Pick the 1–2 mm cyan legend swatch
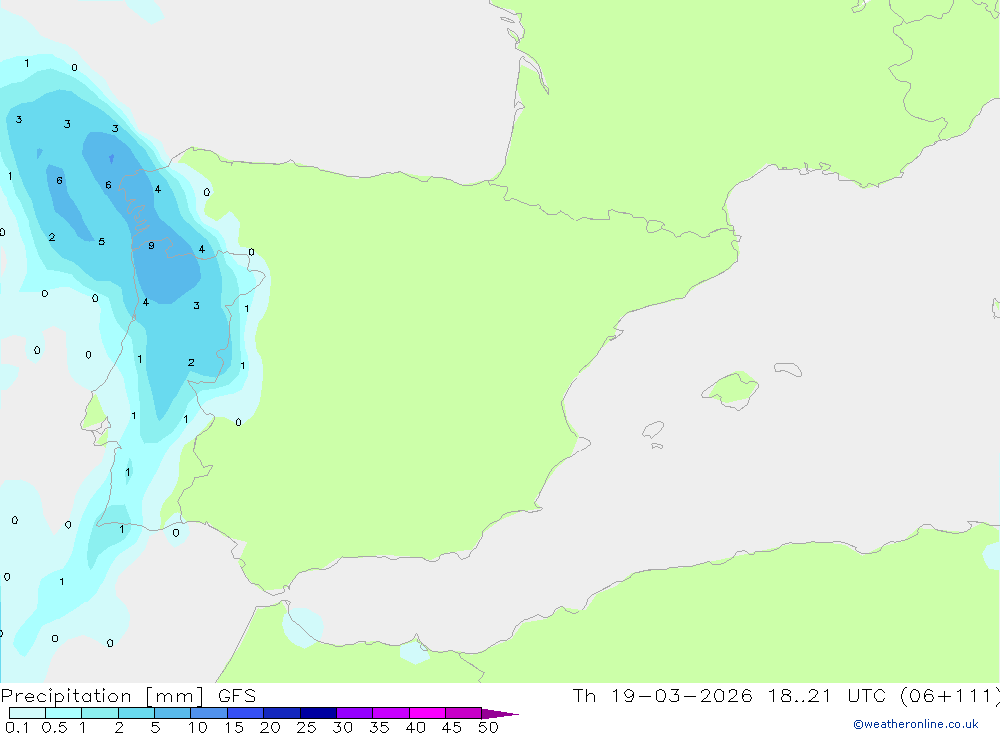 100,713
